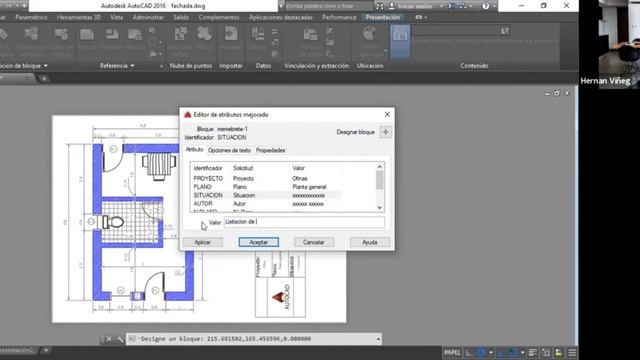The width and height of the screenshot is (640, 360).
Task: Add new drawing tab with plus icon
Action: point(44,78)
